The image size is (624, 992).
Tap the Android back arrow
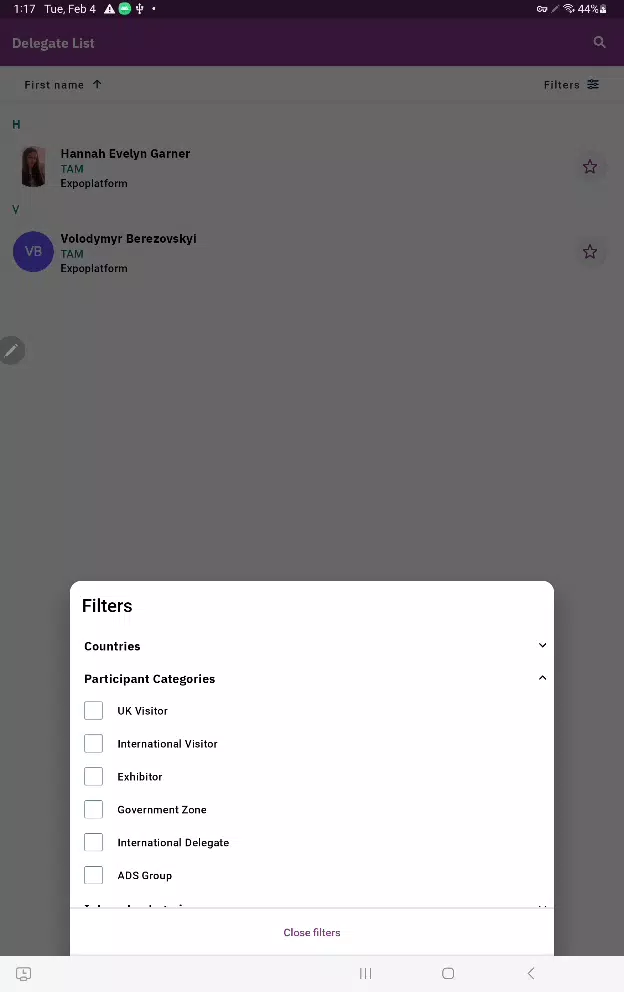click(531, 973)
